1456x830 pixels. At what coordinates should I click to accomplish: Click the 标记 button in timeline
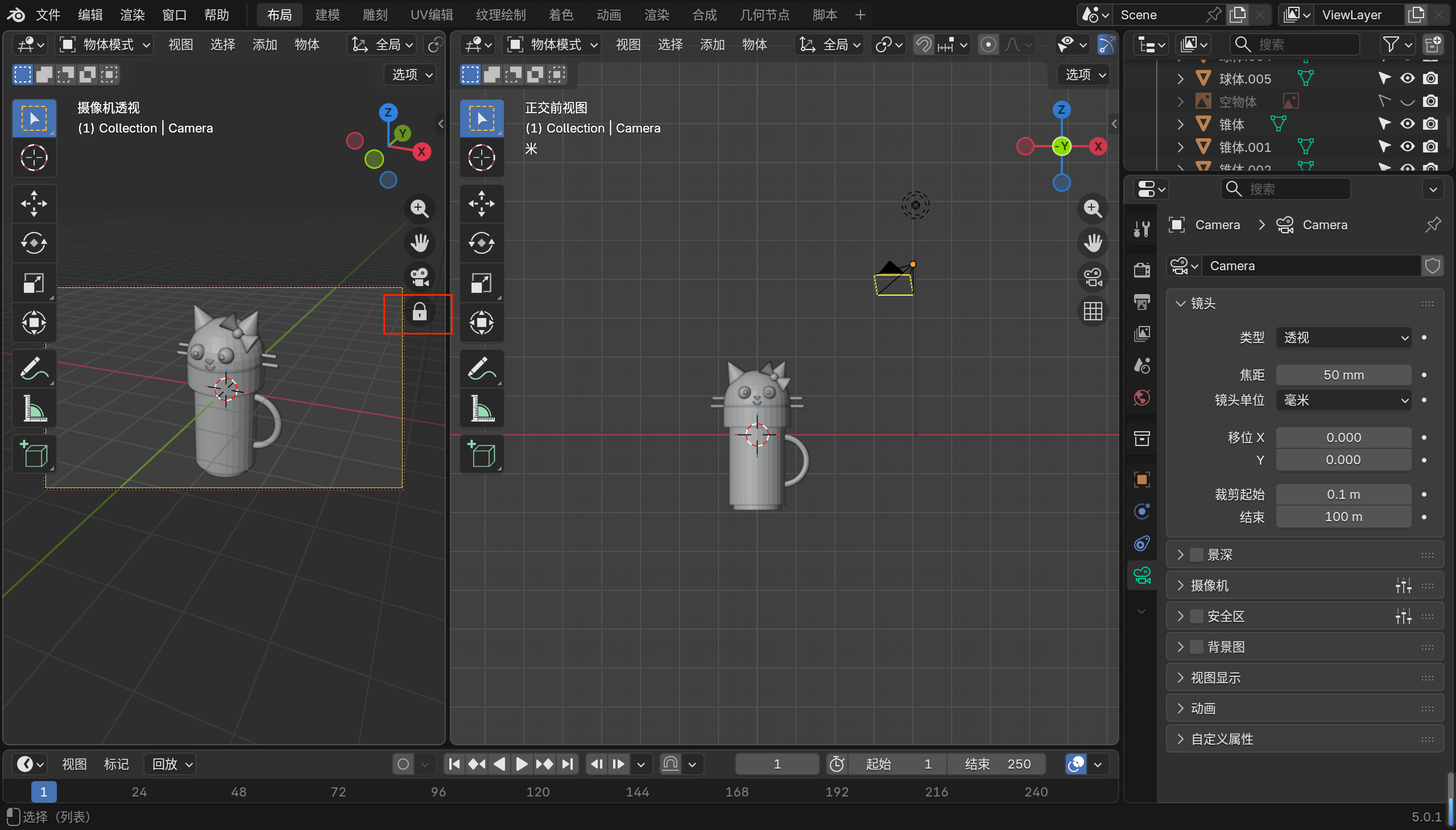(116, 764)
